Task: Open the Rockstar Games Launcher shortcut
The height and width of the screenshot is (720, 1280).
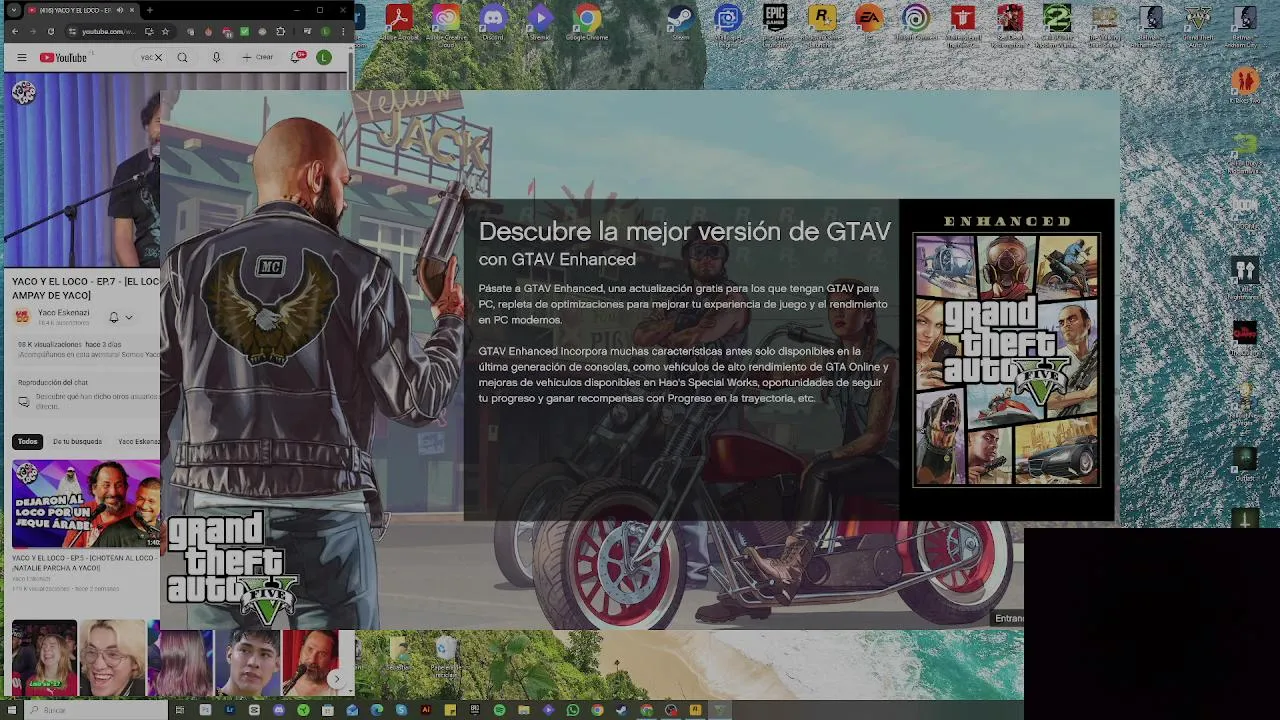Action: pyautogui.click(x=822, y=24)
